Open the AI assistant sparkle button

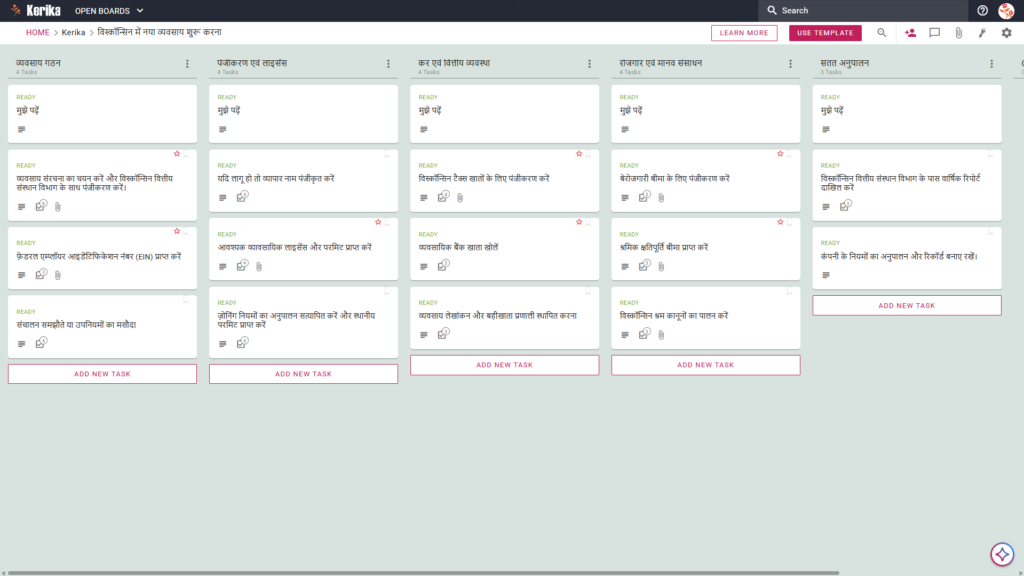coord(1002,554)
